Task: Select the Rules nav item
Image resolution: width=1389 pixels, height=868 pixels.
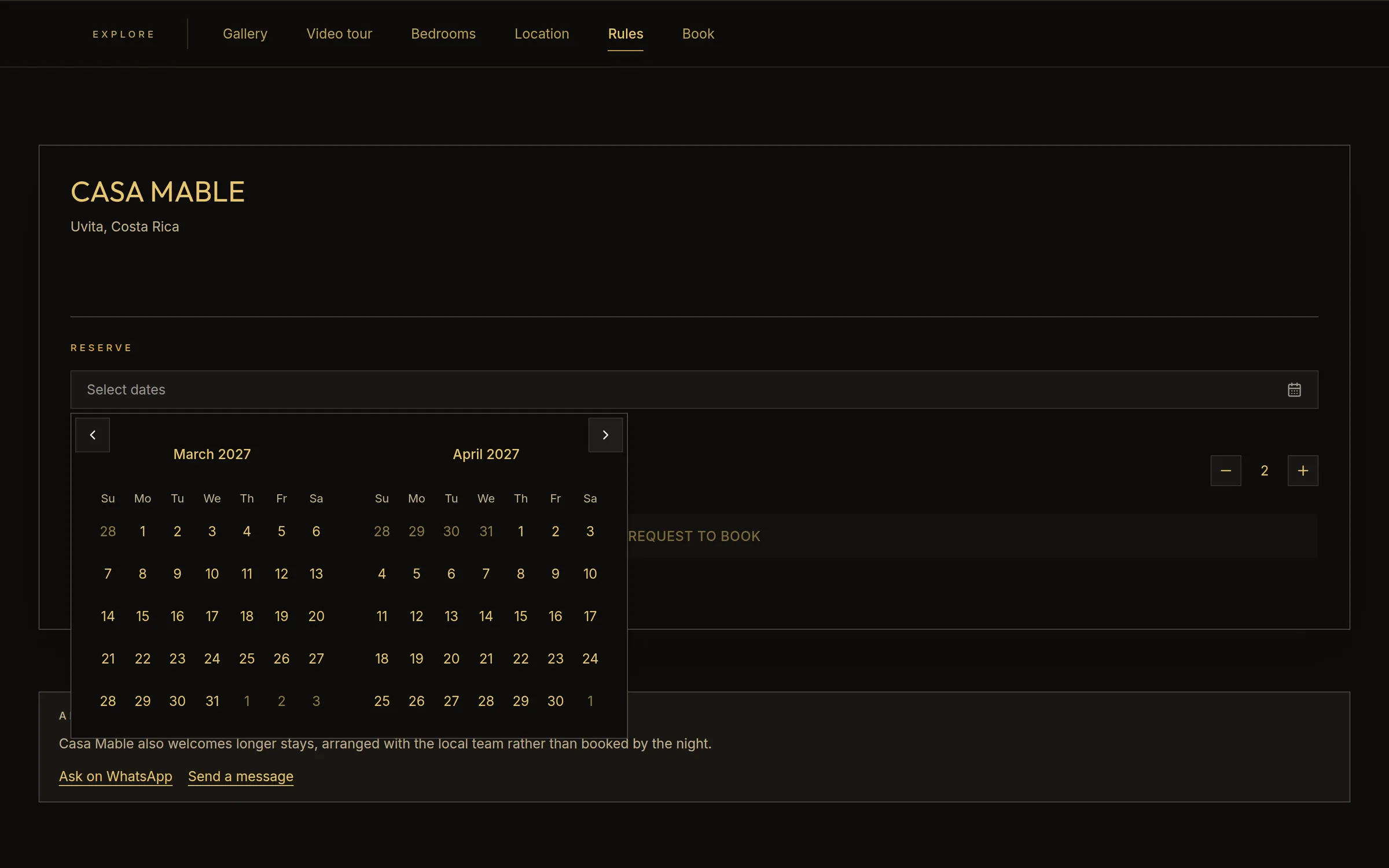Action: 626,34
